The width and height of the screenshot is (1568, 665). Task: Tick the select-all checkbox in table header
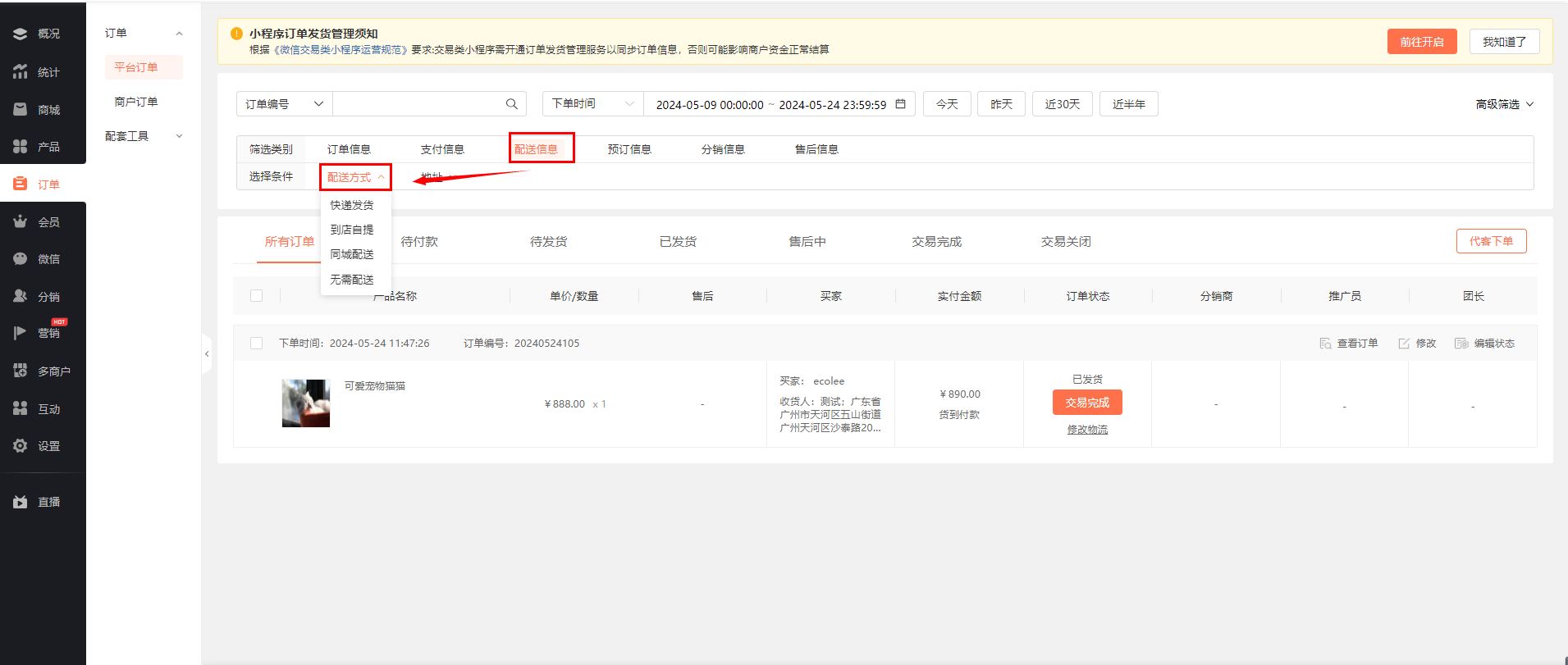(257, 296)
